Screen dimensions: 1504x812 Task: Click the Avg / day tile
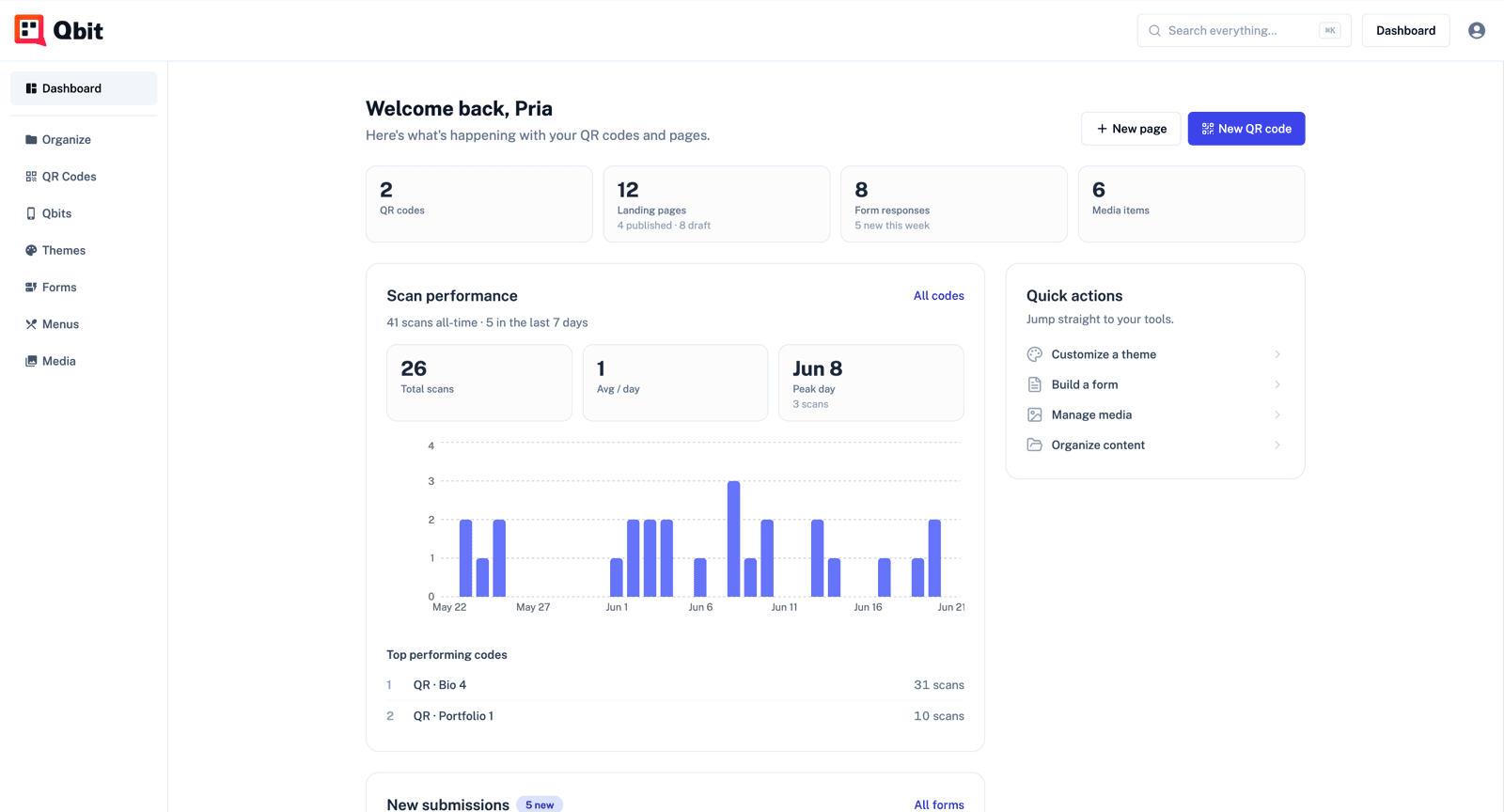point(675,383)
